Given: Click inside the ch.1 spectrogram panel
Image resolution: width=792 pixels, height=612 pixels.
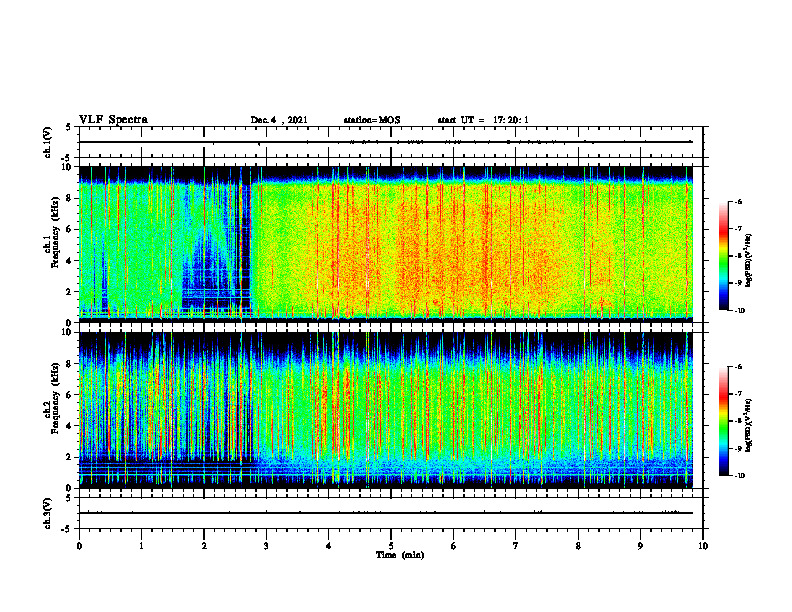Looking at the screenshot, I should tap(386, 244).
